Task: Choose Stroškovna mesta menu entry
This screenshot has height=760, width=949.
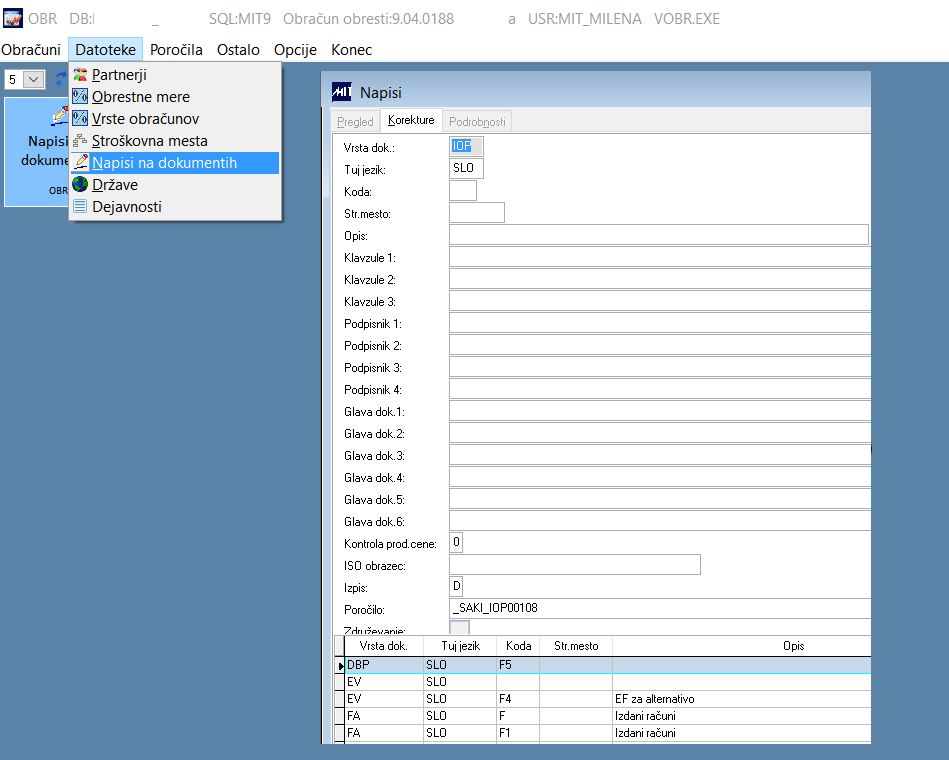Action: 175,141
